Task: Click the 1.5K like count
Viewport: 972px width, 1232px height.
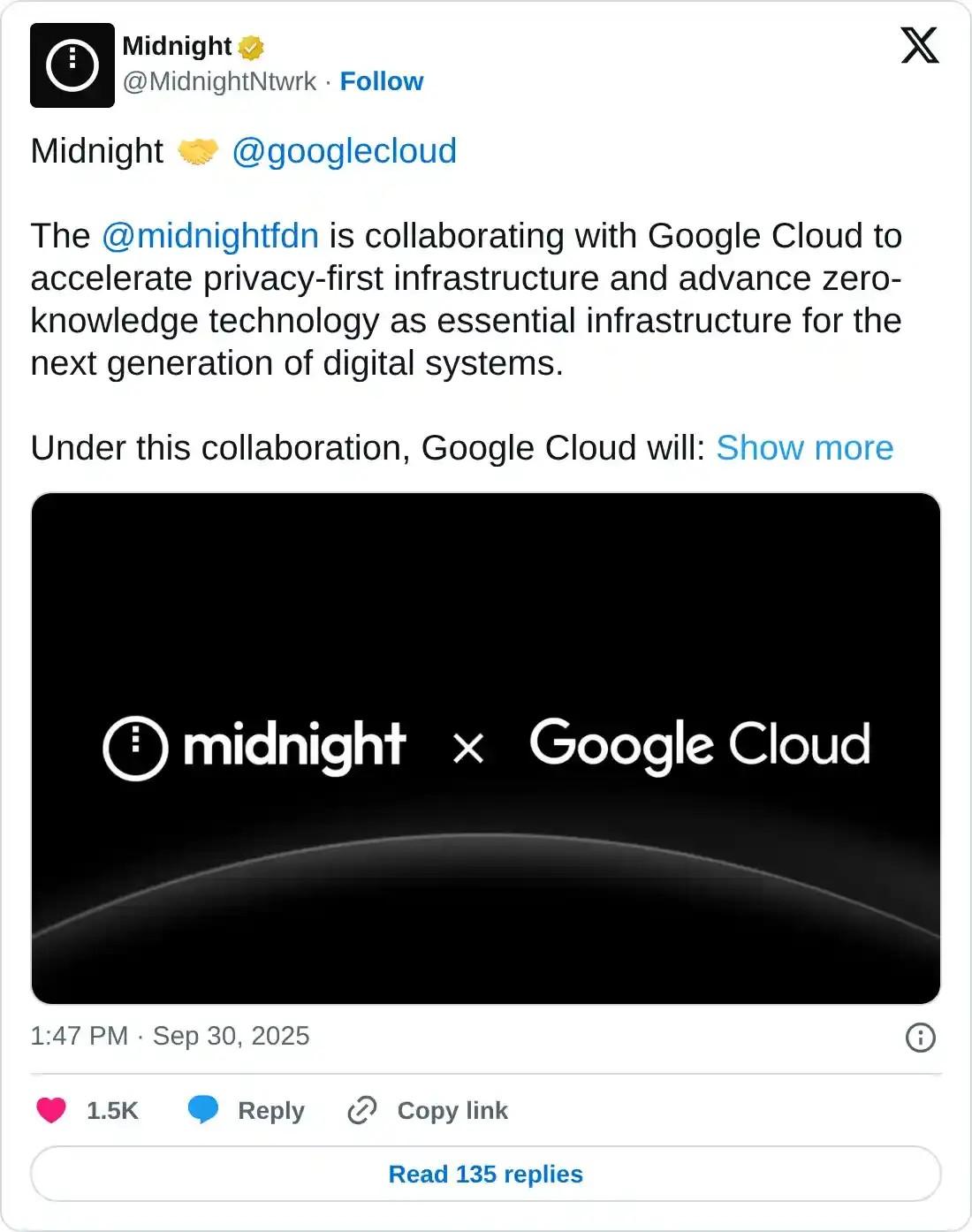Action: pyautogui.click(x=113, y=1110)
